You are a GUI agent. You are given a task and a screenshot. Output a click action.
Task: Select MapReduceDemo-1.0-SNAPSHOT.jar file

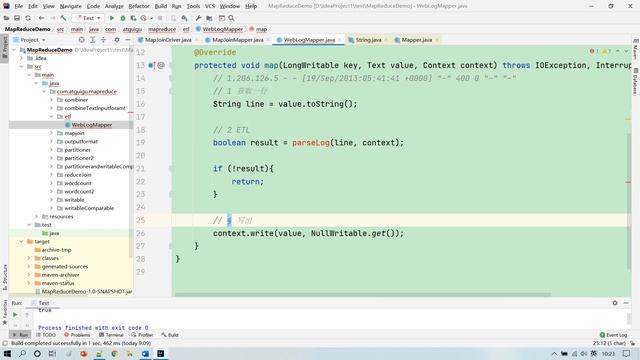point(87,291)
